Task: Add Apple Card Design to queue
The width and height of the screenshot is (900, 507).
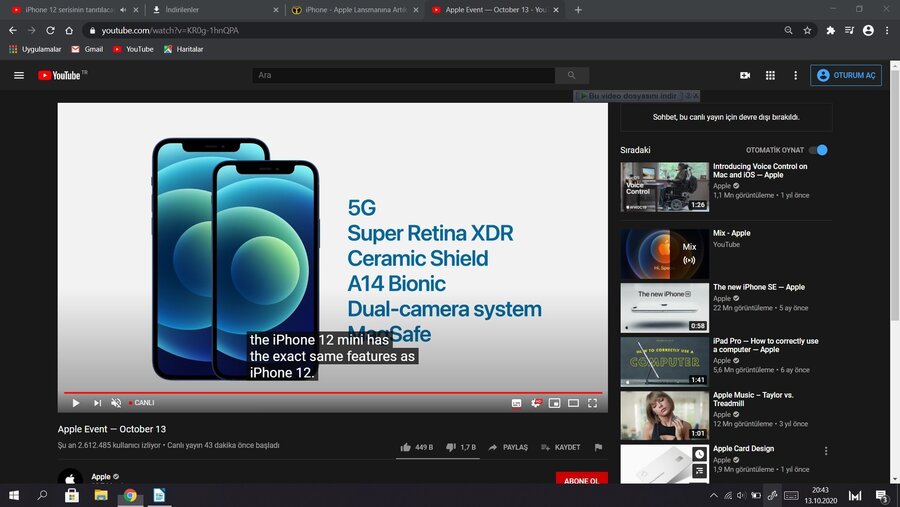Action: click(699, 471)
